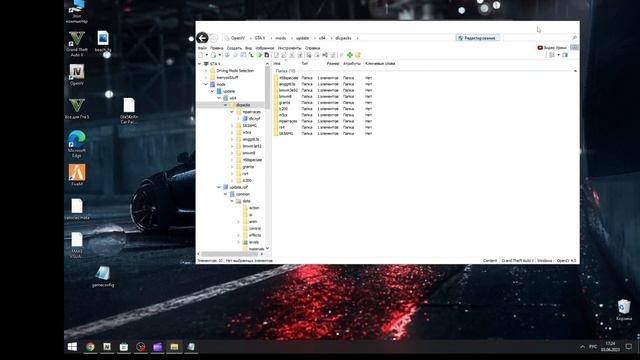Select granta row in the file list
The image size is (640, 360).
pos(323,102)
